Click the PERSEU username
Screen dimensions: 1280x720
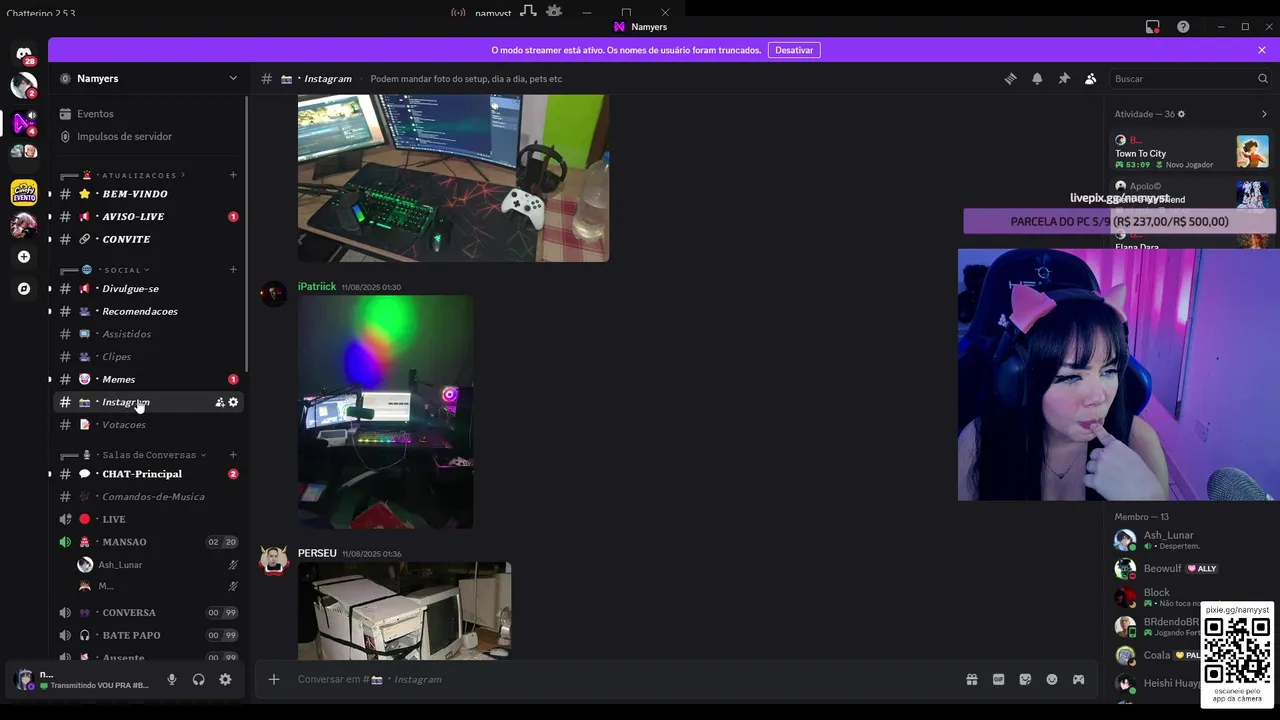(x=317, y=553)
